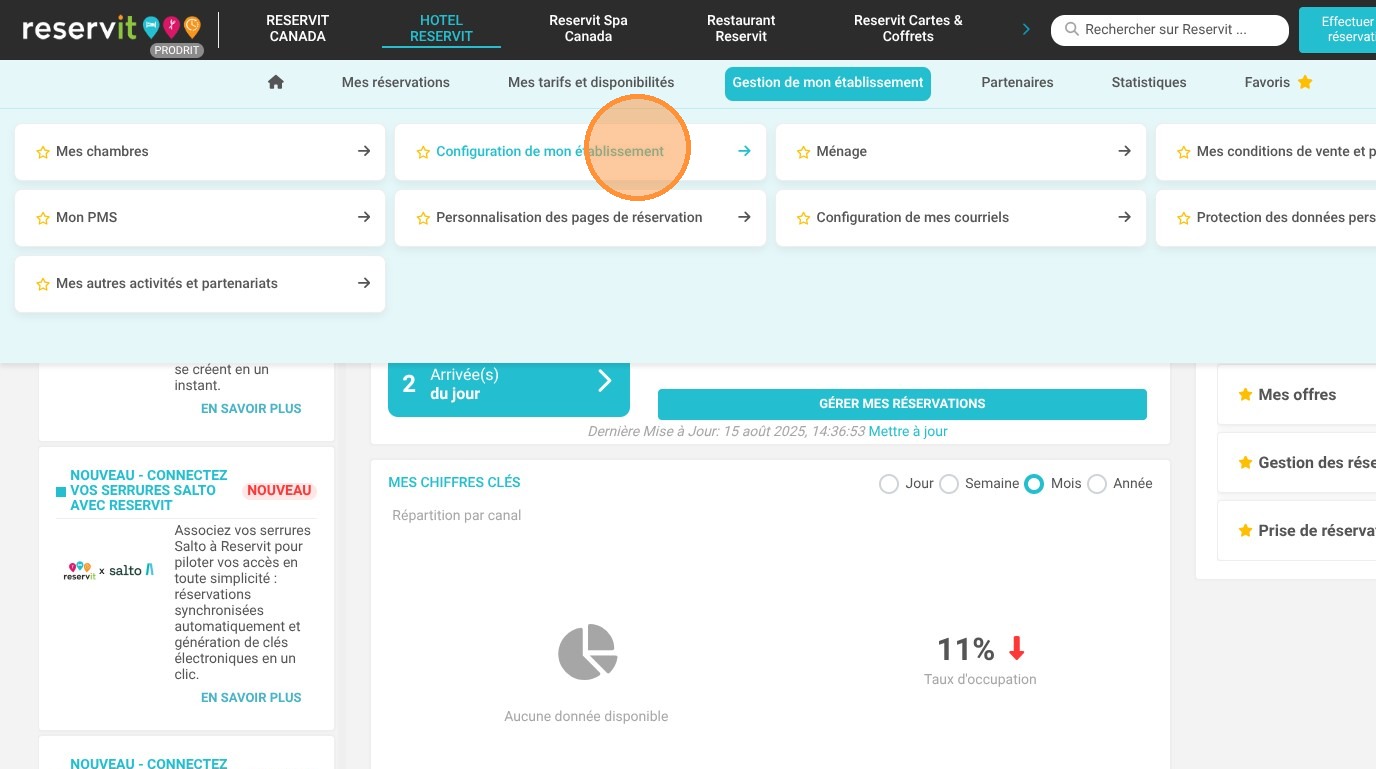
Task: Select the Jour radio button
Action: coord(888,484)
